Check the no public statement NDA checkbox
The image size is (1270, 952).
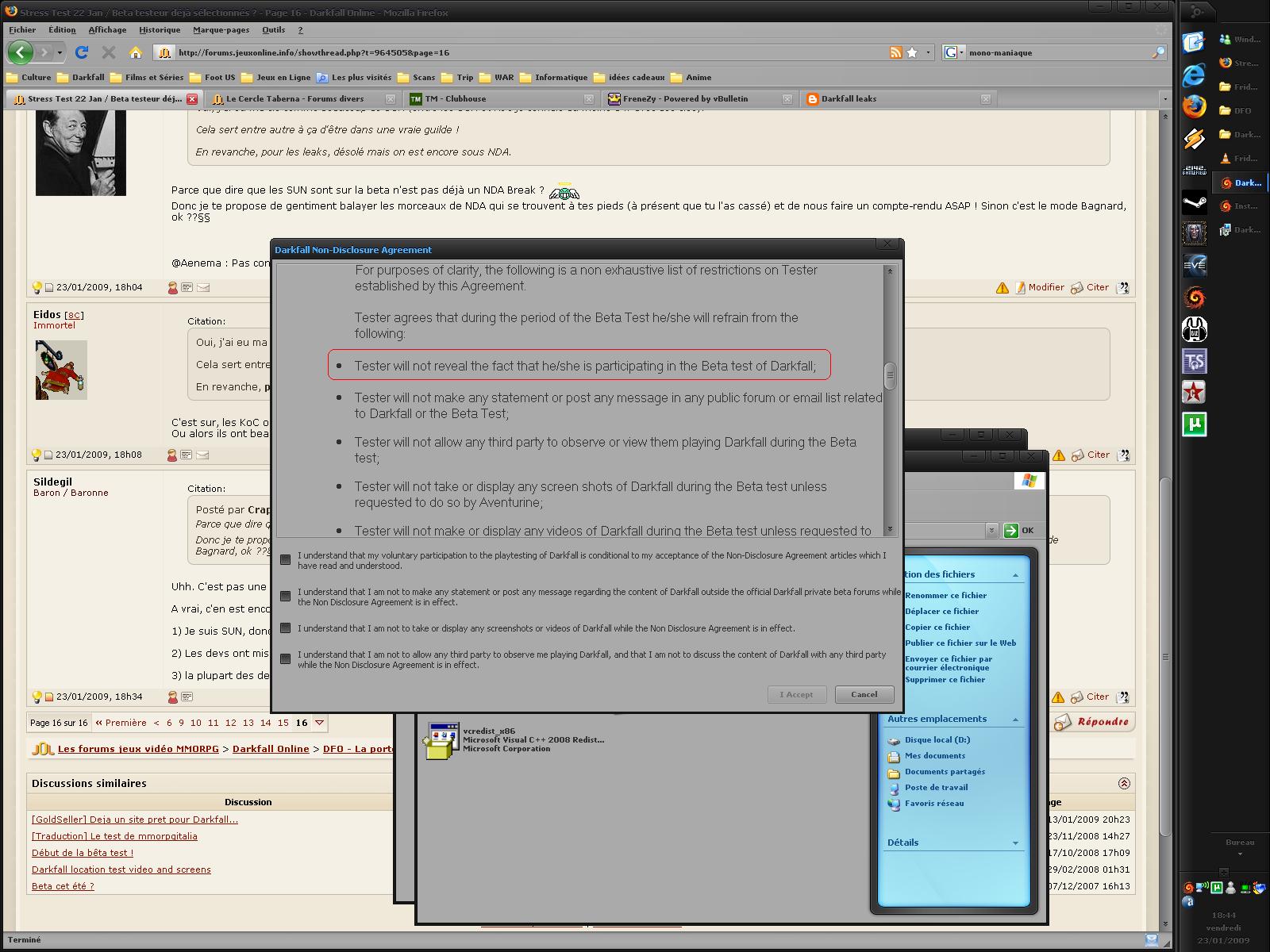pos(286,597)
